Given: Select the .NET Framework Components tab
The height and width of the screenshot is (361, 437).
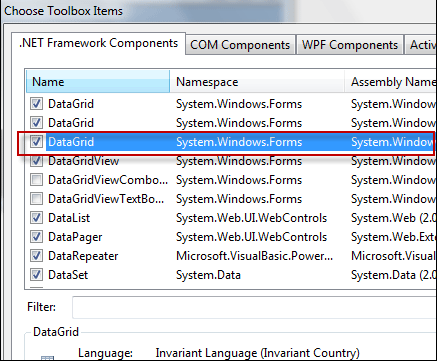Looking at the screenshot, I should pos(98,43).
